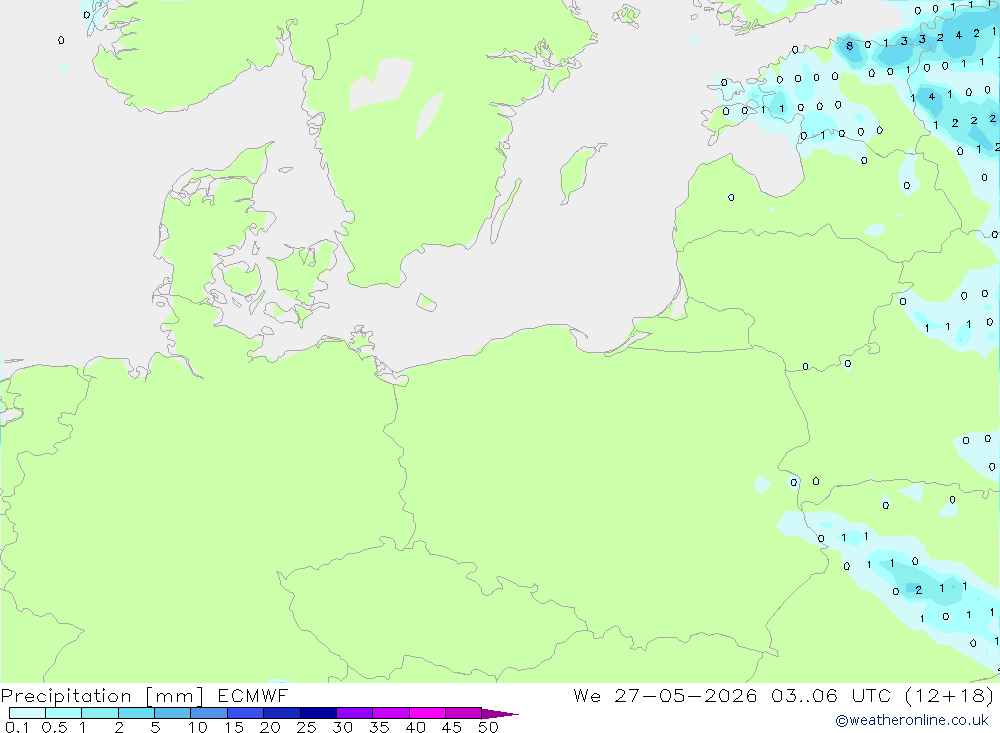
Task: Click the '0.5' legend scale label
Action: pyautogui.click(x=55, y=727)
